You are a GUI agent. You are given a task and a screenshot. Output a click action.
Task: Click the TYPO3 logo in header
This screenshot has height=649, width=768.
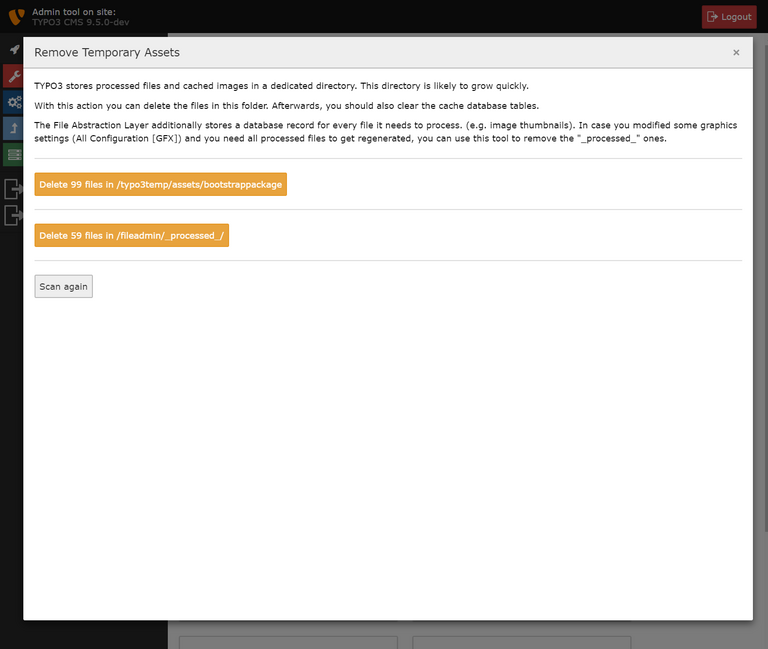pyautogui.click(x=15, y=17)
